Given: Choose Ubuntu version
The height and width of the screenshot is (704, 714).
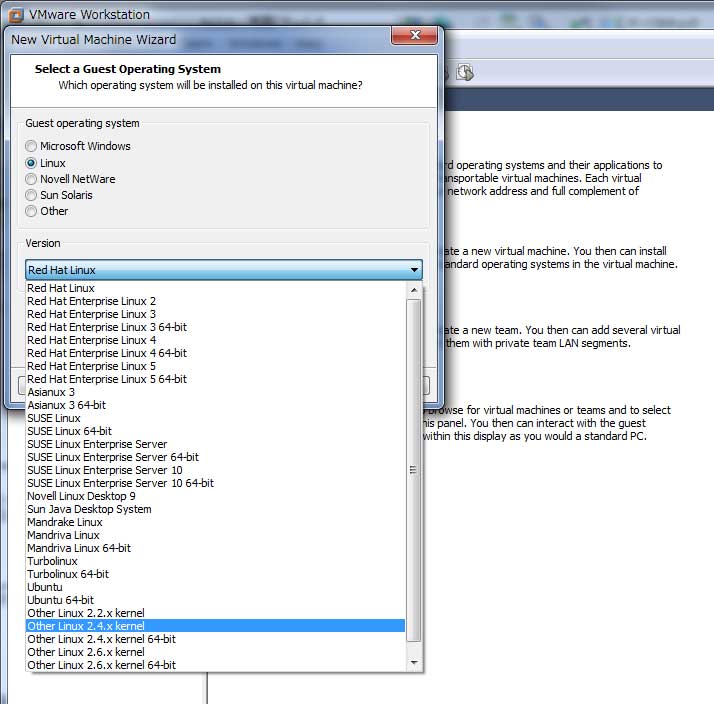Looking at the screenshot, I should 215,587.
